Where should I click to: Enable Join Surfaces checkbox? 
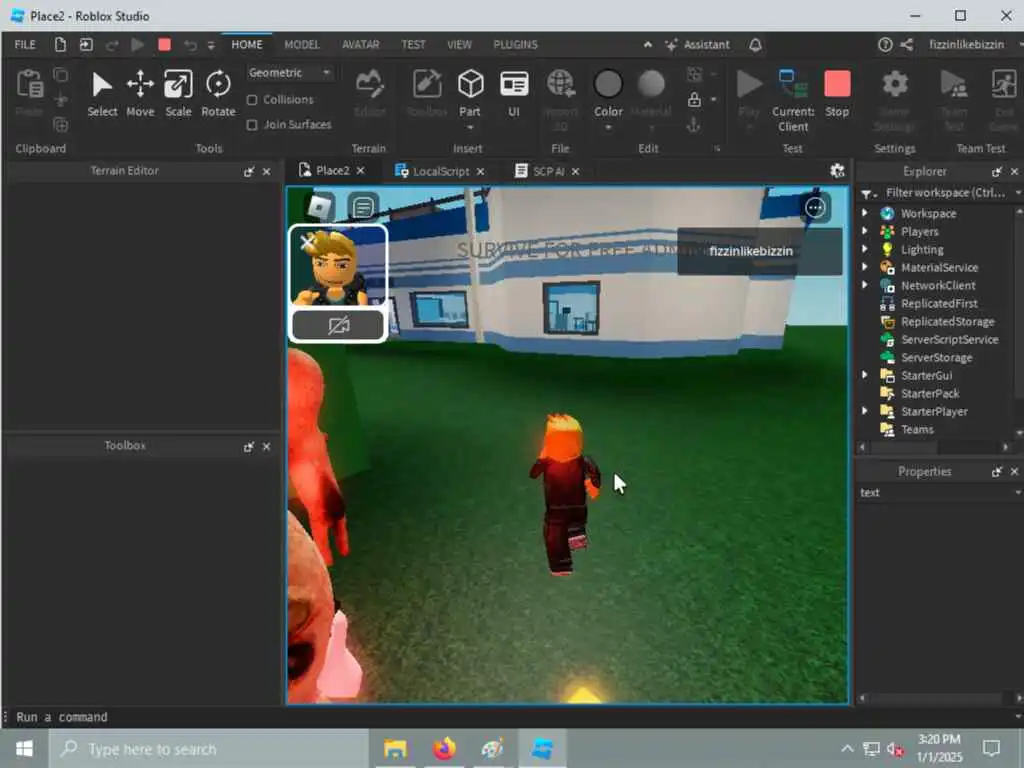[x=252, y=125]
